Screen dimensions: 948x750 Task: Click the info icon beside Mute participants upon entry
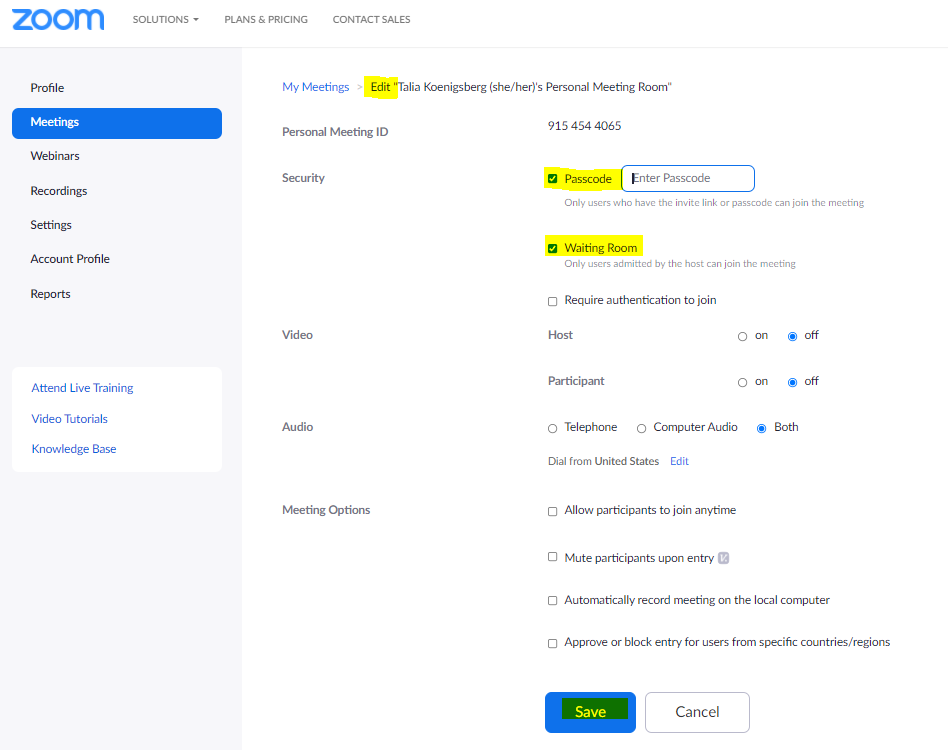tap(723, 558)
